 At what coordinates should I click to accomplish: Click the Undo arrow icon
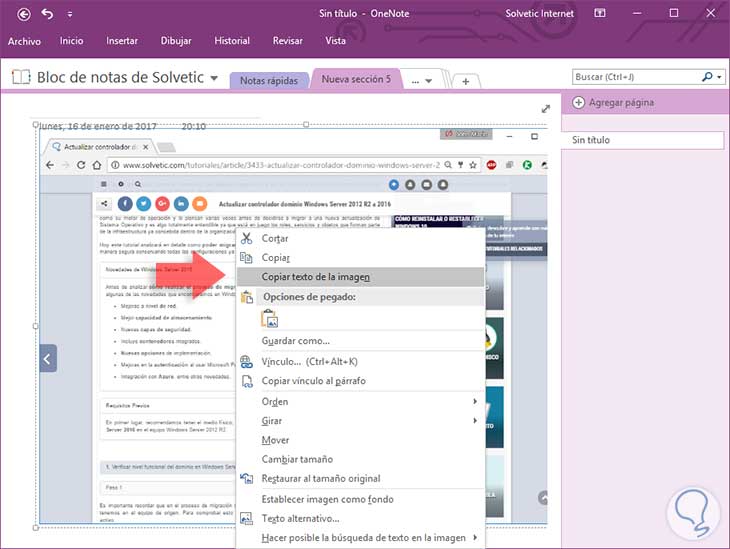[x=47, y=14]
